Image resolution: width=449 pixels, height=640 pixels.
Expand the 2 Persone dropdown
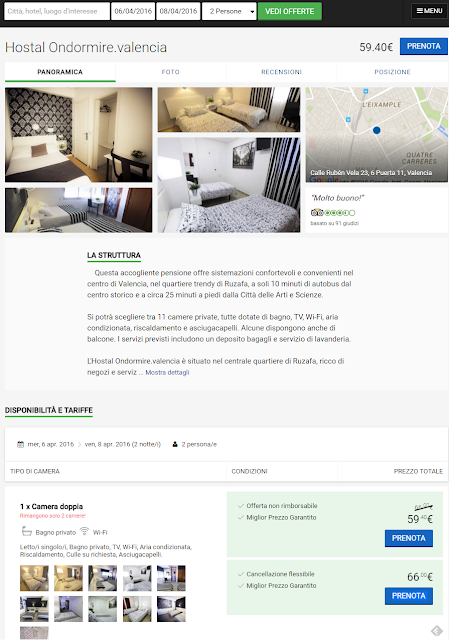[x=229, y=11]
